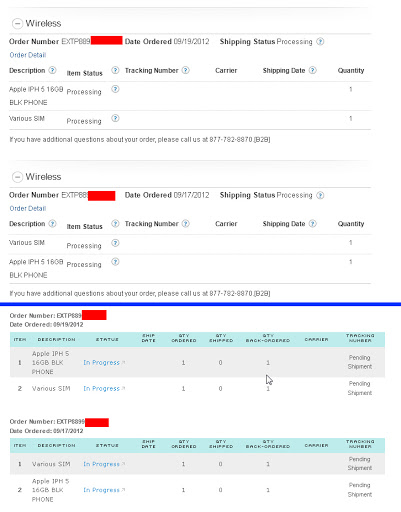Click Description help icon in 09/19/2012 order
The image size is (401, 512).
click(52, 70)
